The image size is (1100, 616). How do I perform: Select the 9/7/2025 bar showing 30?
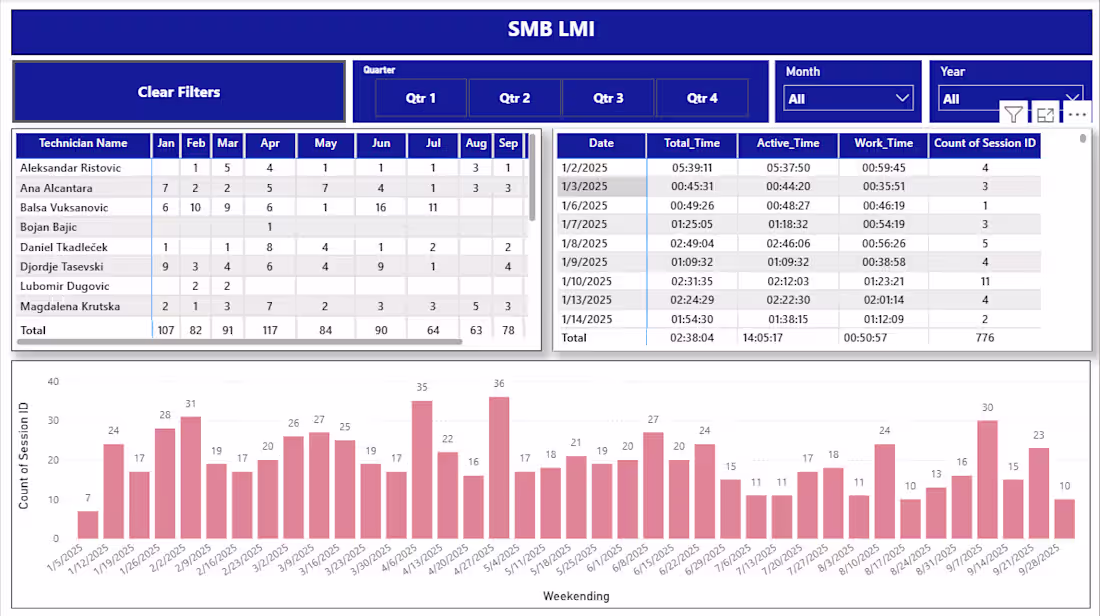(x=988, y=480)
